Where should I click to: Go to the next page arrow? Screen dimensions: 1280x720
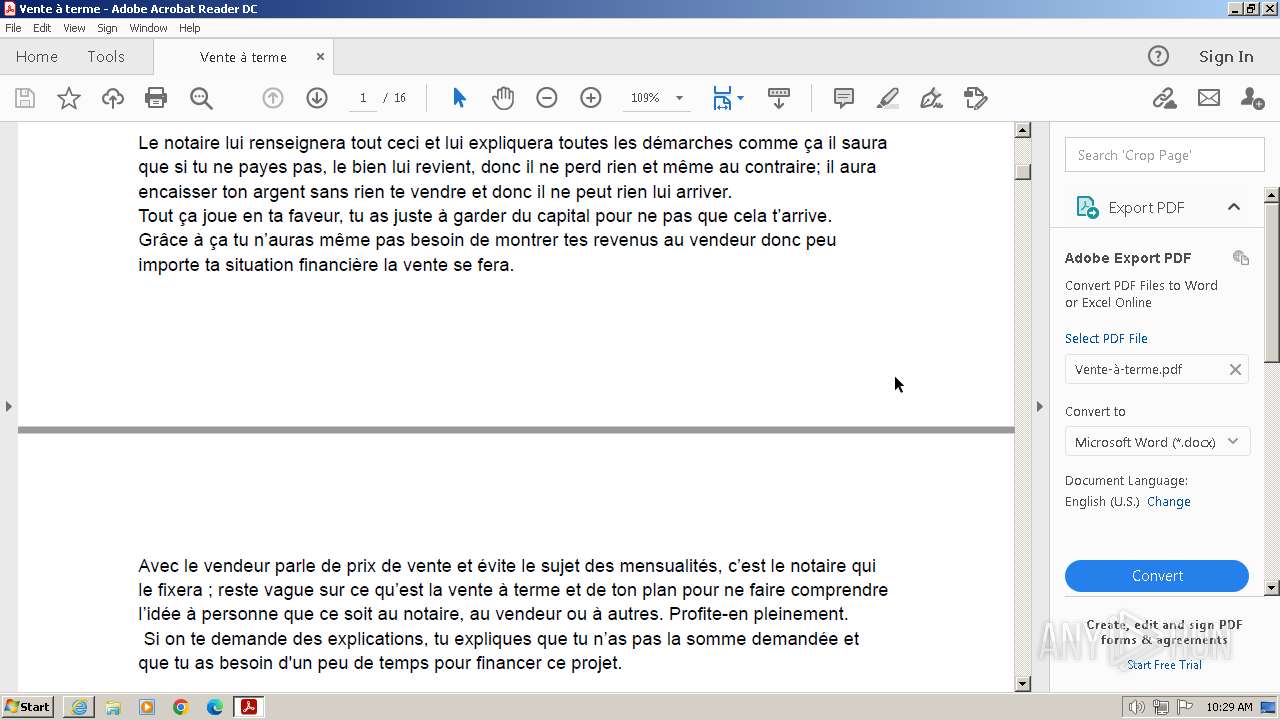point(317,98)
